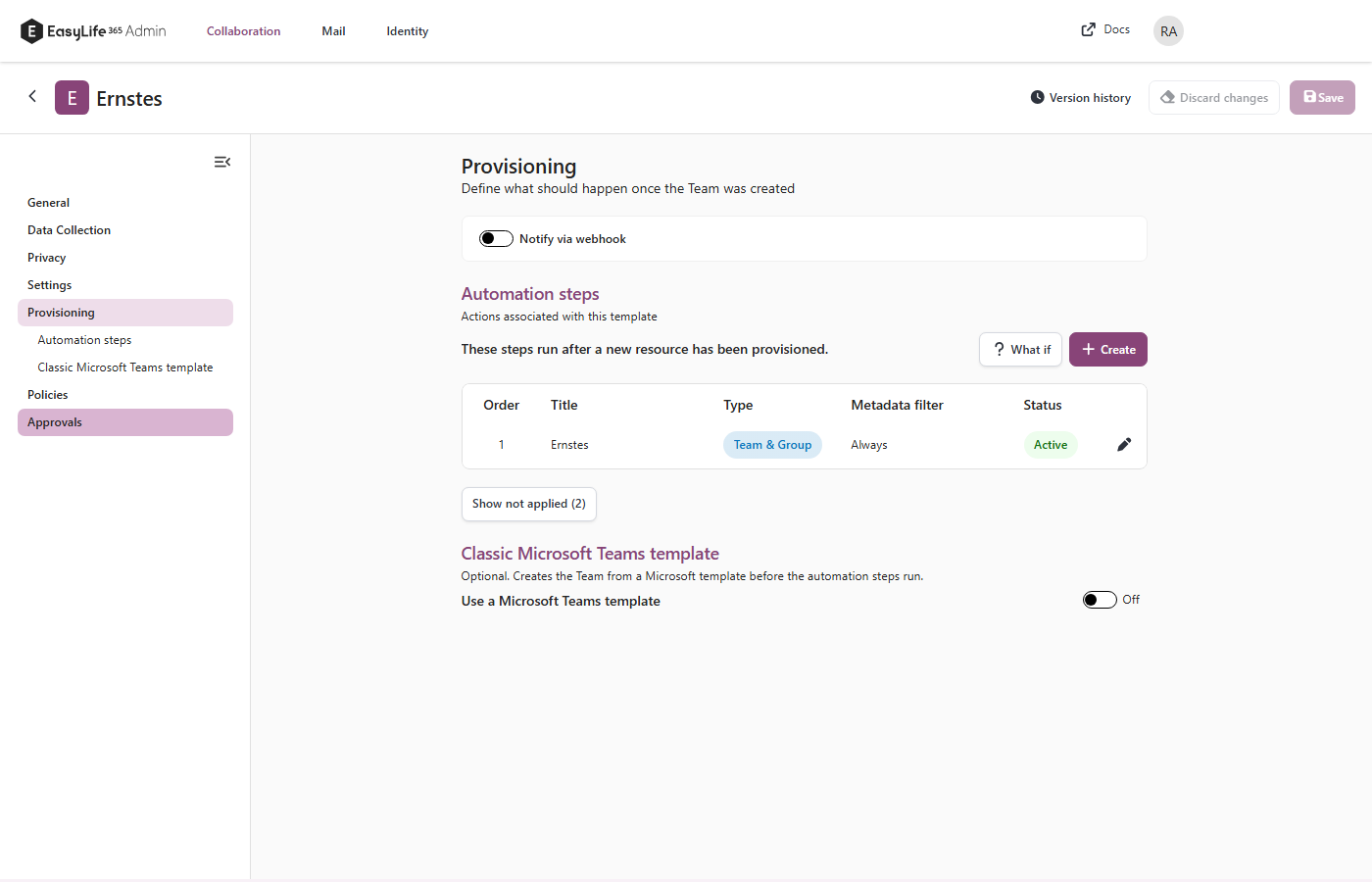The image size is (1372, 882).
Task: Enable Use a Microsoft Teams template toggle
Action: [x=1100, y=600]
